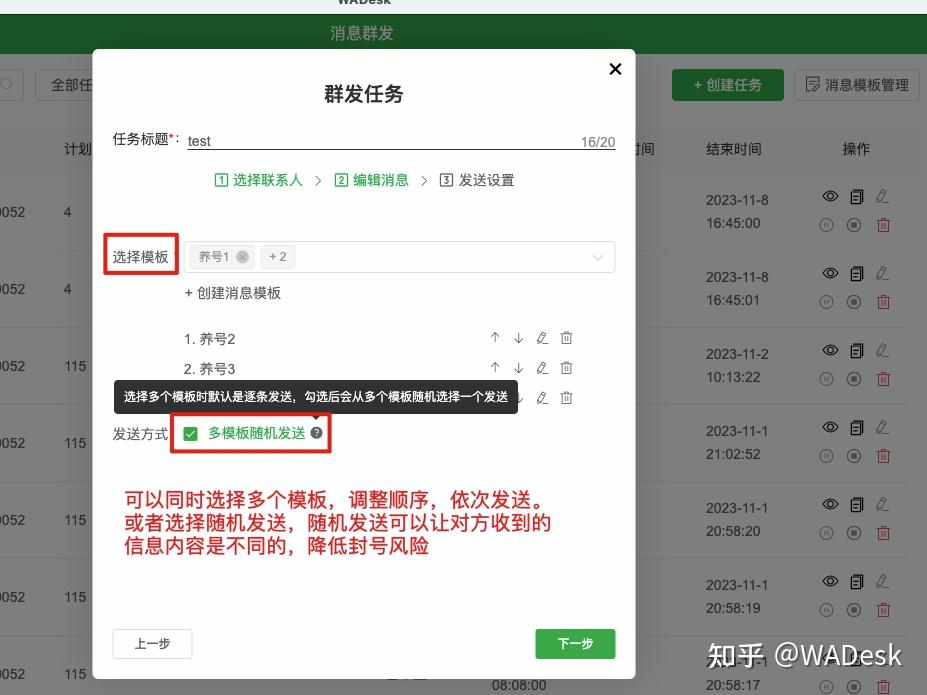Remove the 养号1 template tag

[x=242, y=256]
